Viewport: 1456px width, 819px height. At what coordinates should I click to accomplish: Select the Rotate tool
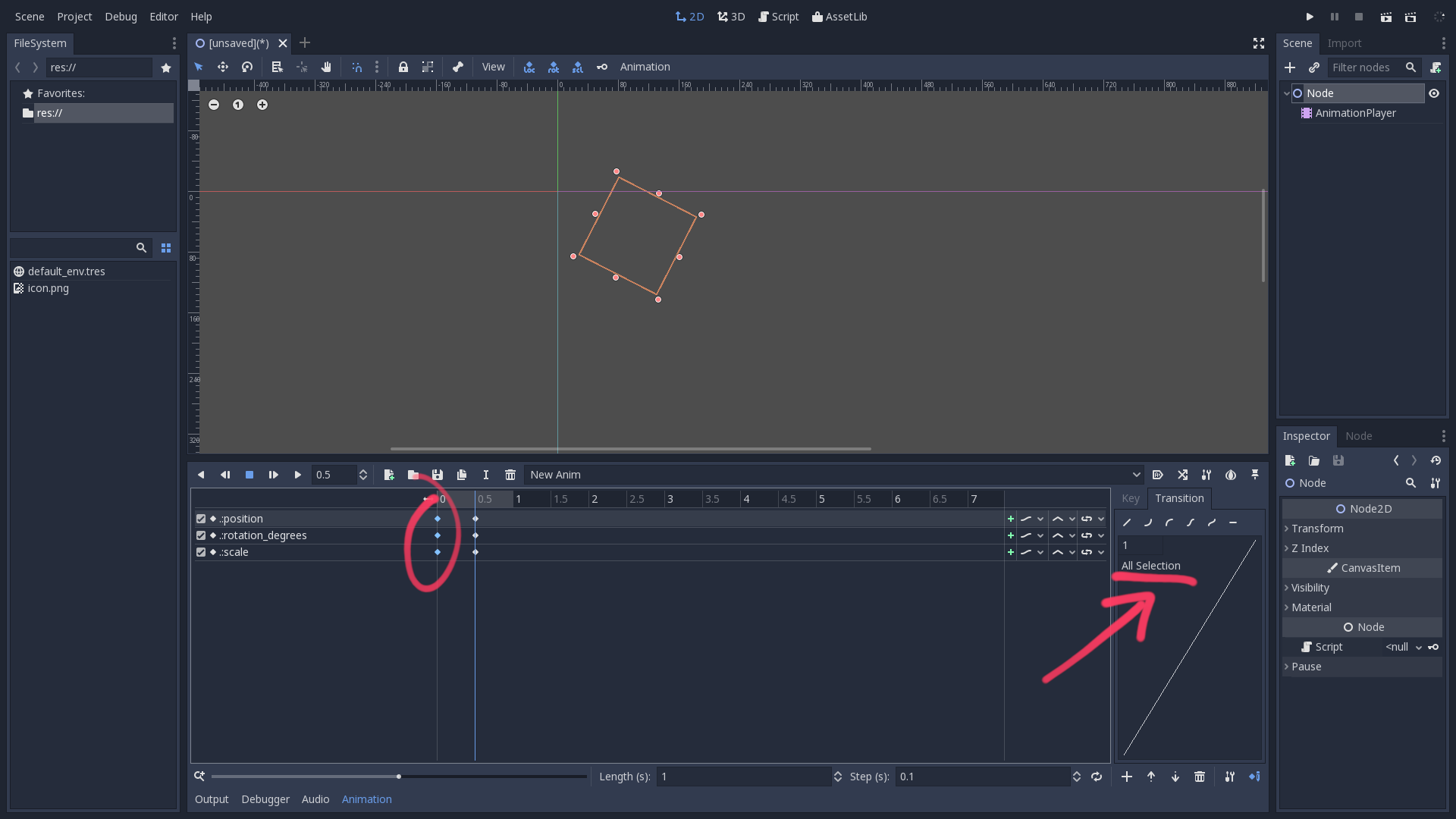[247, 67]
